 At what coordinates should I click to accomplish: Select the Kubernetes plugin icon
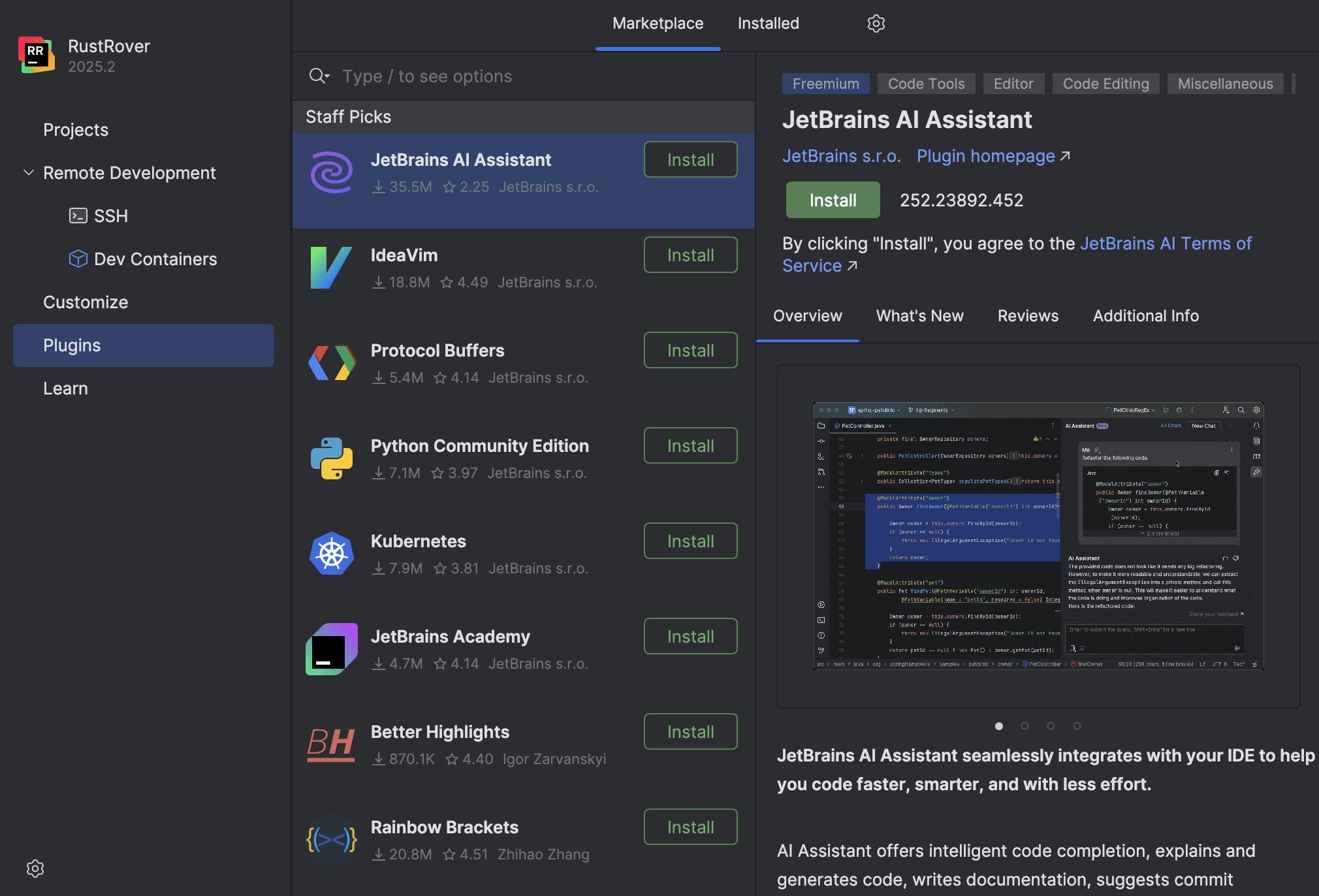pyautogui.click(x=331, y=554)
